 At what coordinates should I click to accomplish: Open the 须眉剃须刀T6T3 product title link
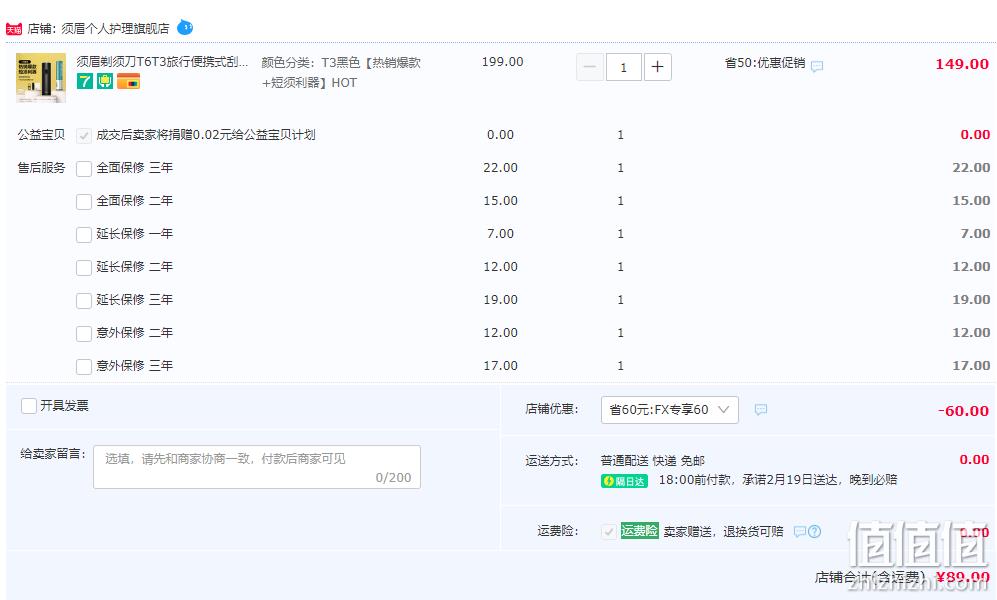pos(162,62)
